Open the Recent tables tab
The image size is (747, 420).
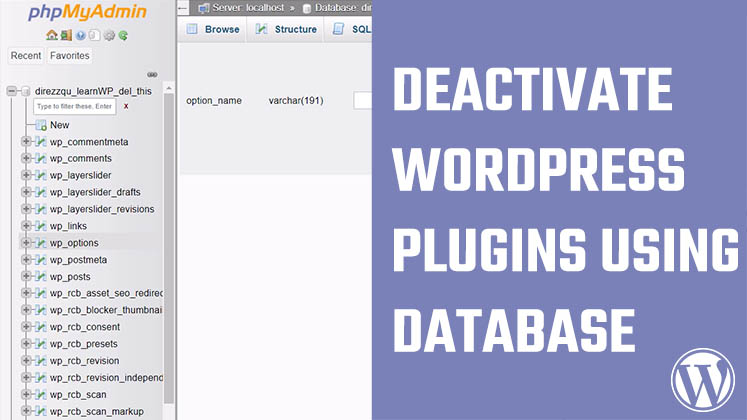coord(26,56)
